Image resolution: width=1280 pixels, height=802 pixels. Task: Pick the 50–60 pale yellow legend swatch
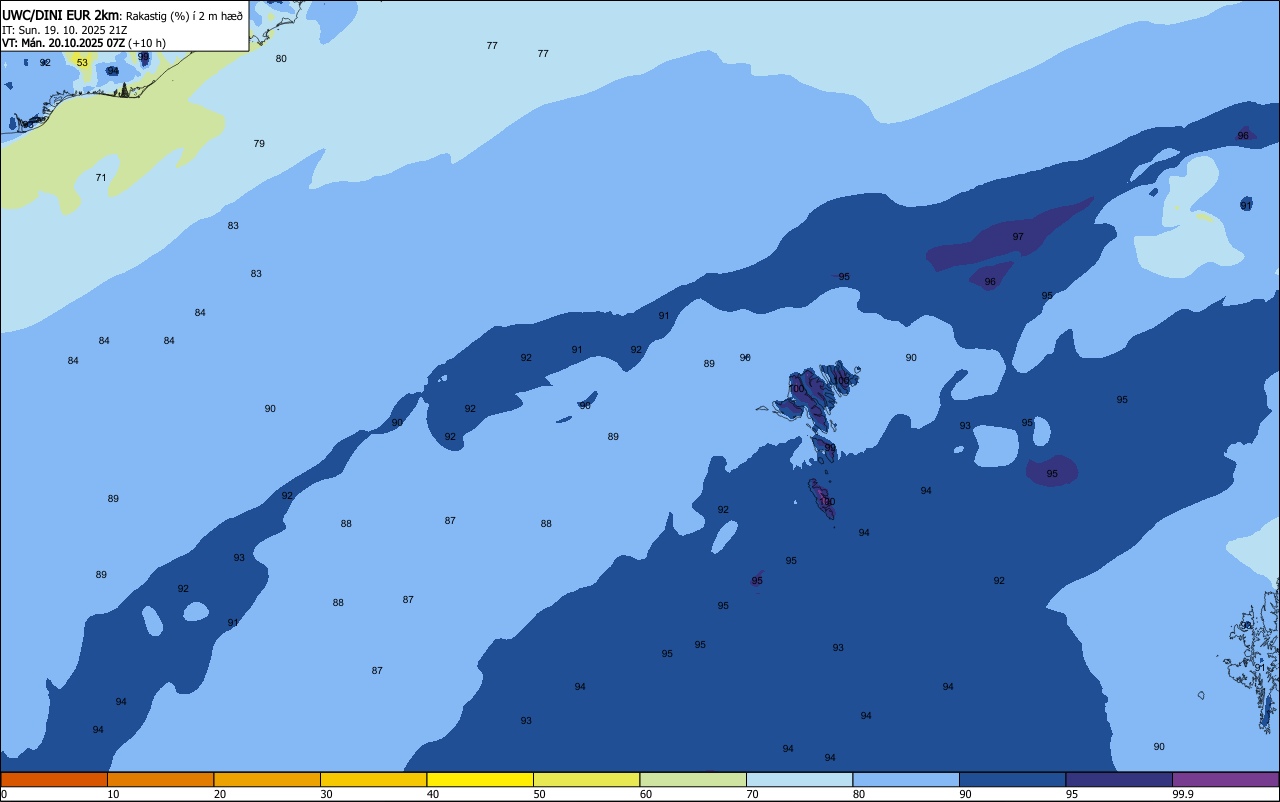click(x=586, y=779)
